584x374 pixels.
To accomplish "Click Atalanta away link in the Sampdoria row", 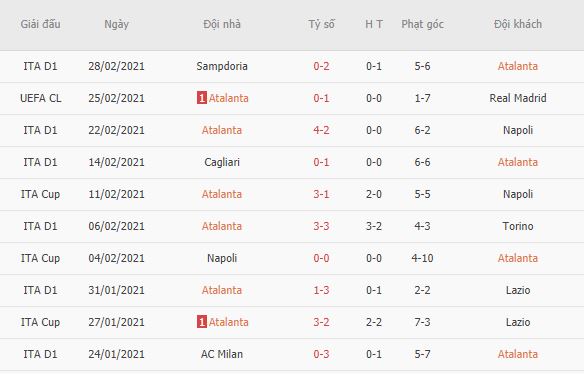I will tap(518, 66).
